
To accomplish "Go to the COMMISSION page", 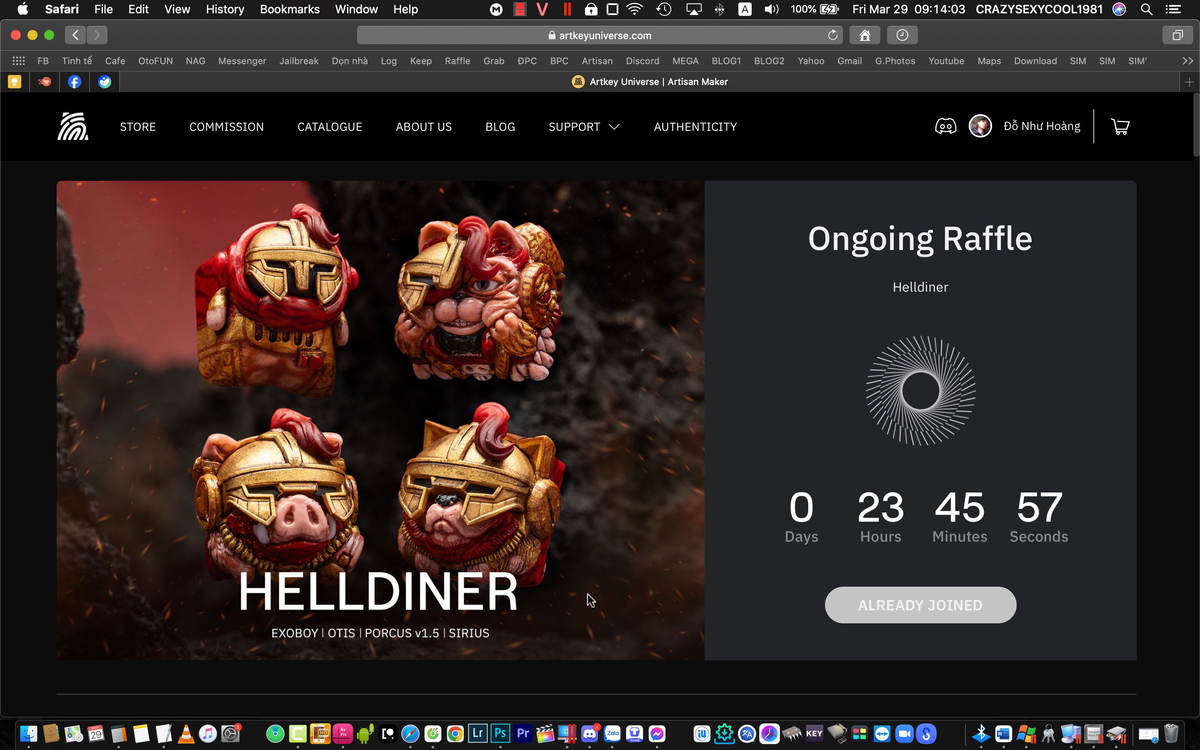I will pos(227,127).
